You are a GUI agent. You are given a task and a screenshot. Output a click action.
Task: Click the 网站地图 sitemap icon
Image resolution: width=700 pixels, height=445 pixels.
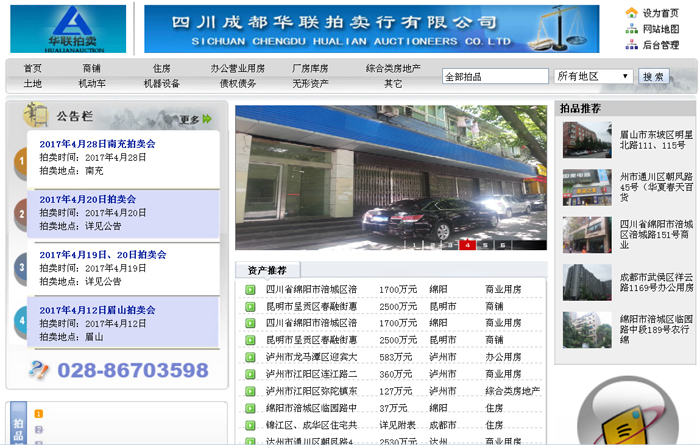pos(632,29)
